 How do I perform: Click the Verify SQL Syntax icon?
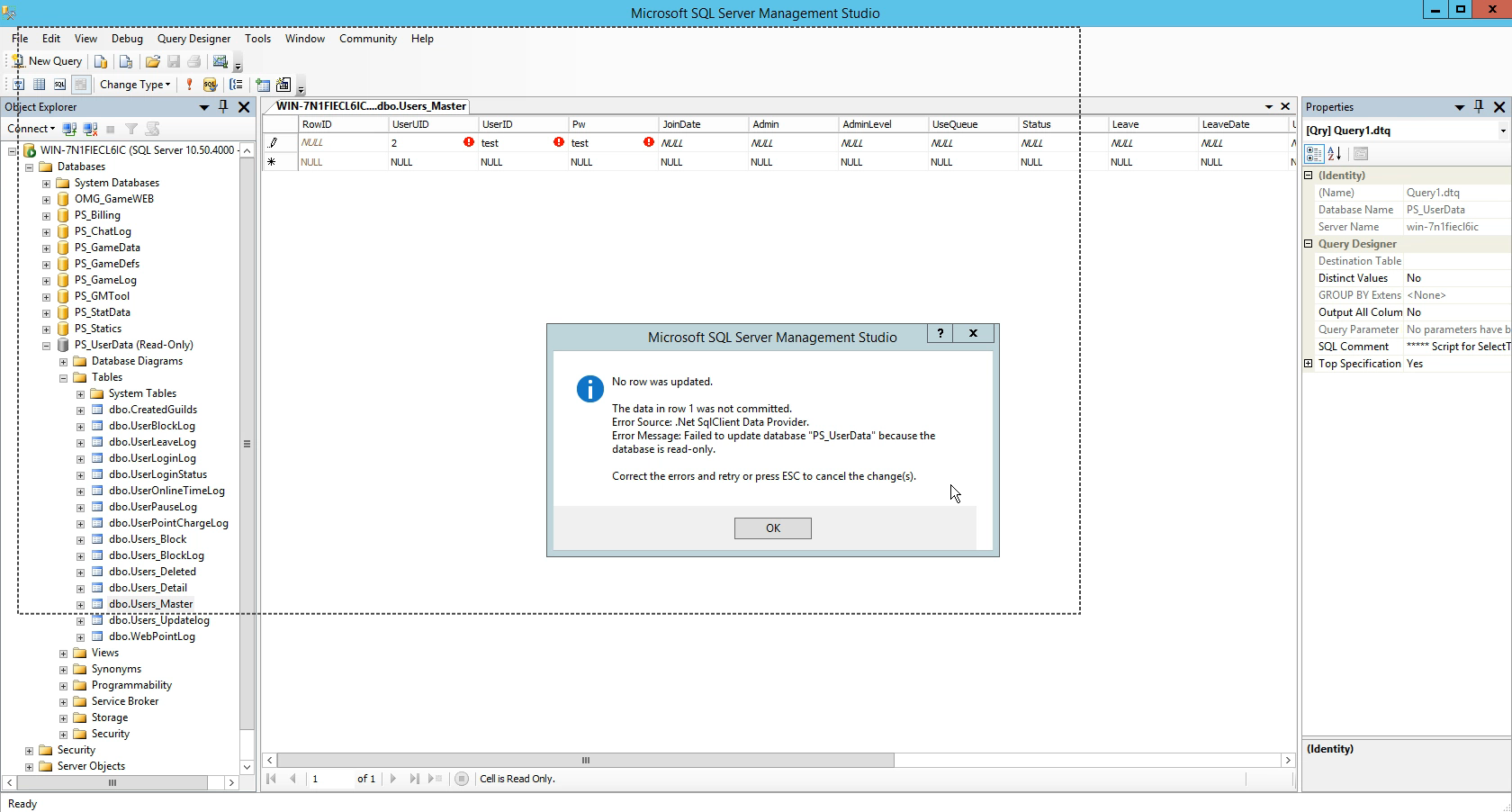coord(210,85)
